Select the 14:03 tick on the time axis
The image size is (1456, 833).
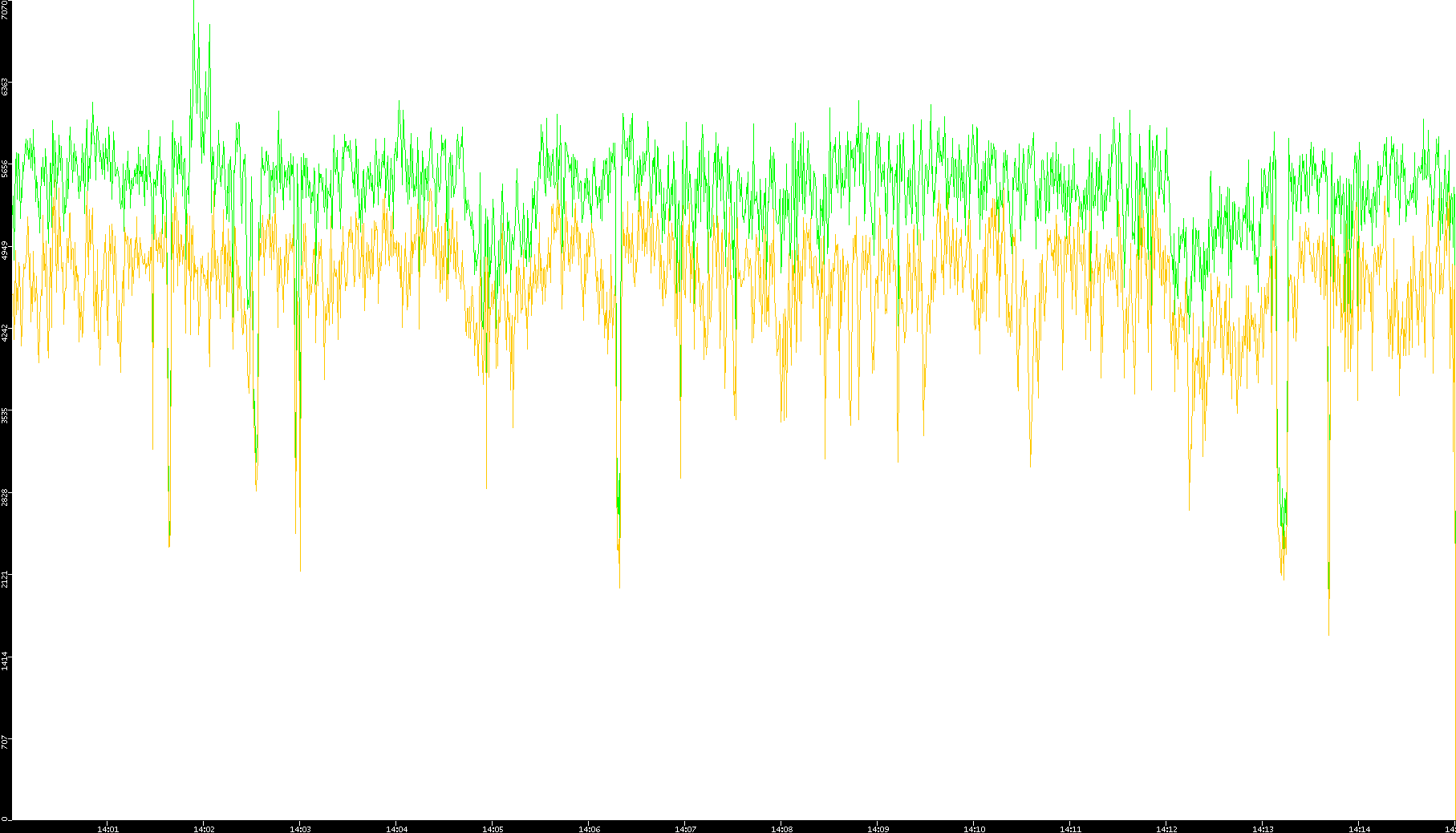click(300, 829)
